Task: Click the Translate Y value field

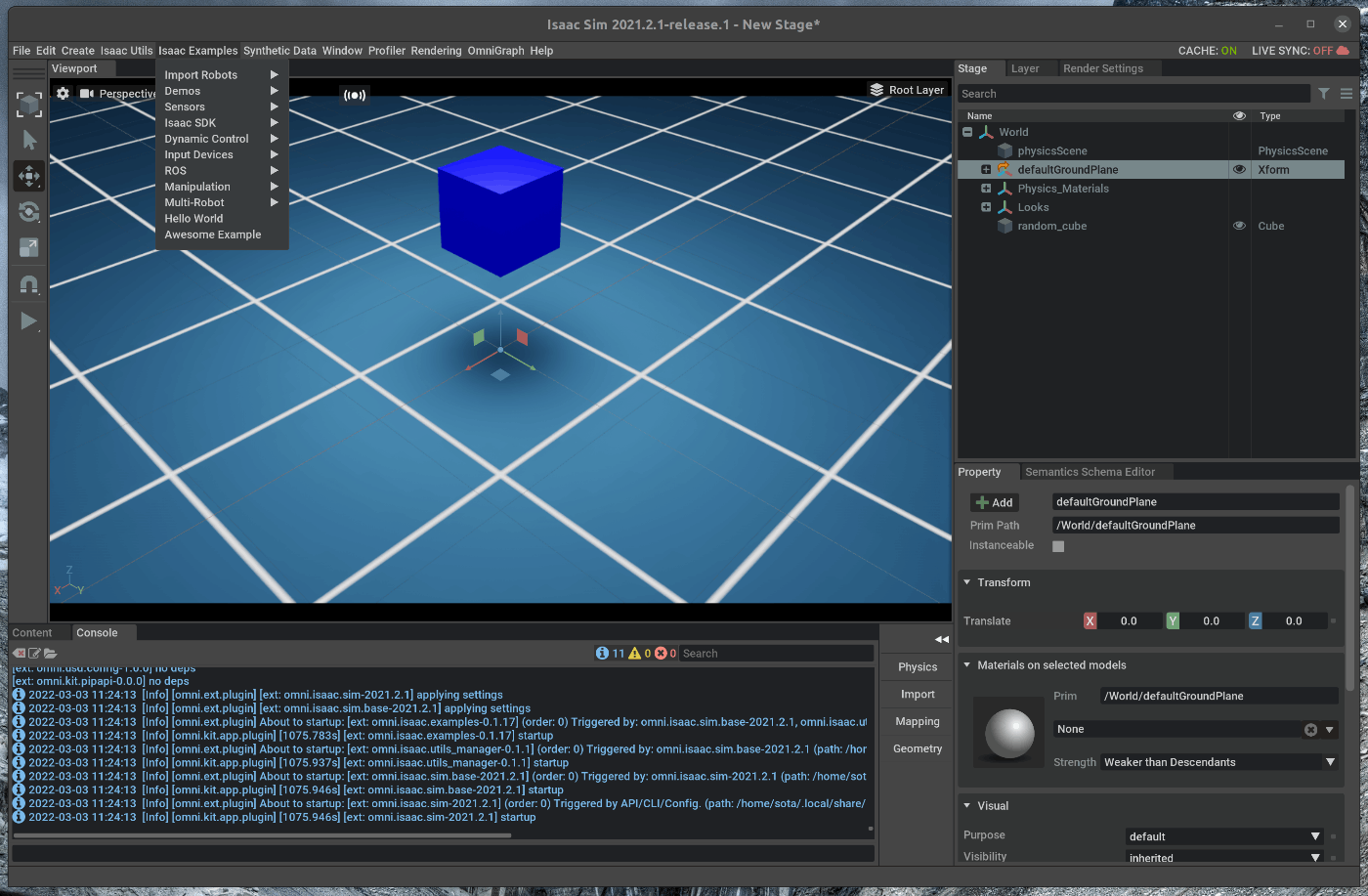Action: click(1212, 621)
